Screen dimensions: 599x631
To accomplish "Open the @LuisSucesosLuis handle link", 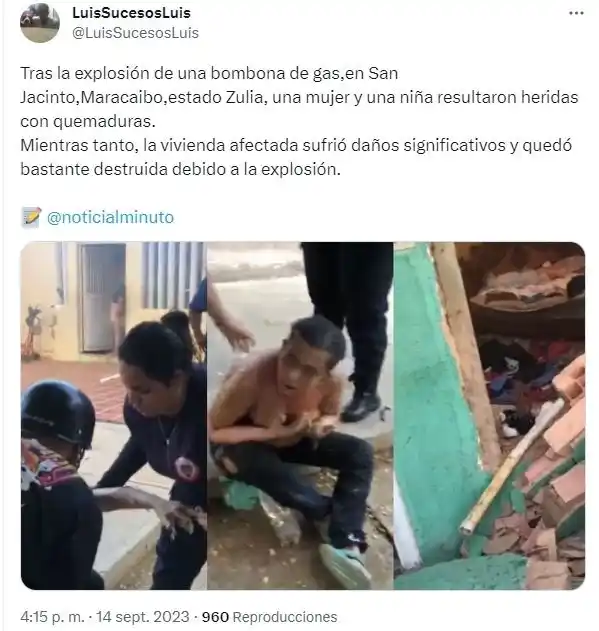I will (x=135, y=33).
